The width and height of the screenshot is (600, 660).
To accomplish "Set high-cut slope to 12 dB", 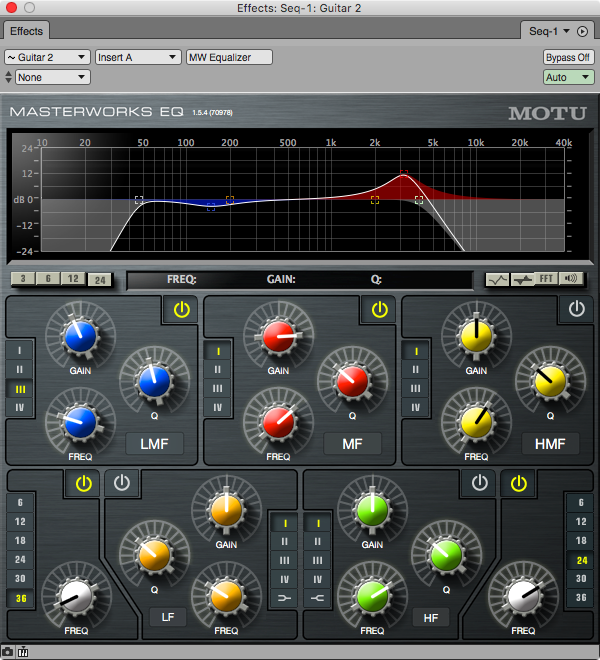I will (x=581, y=522).
